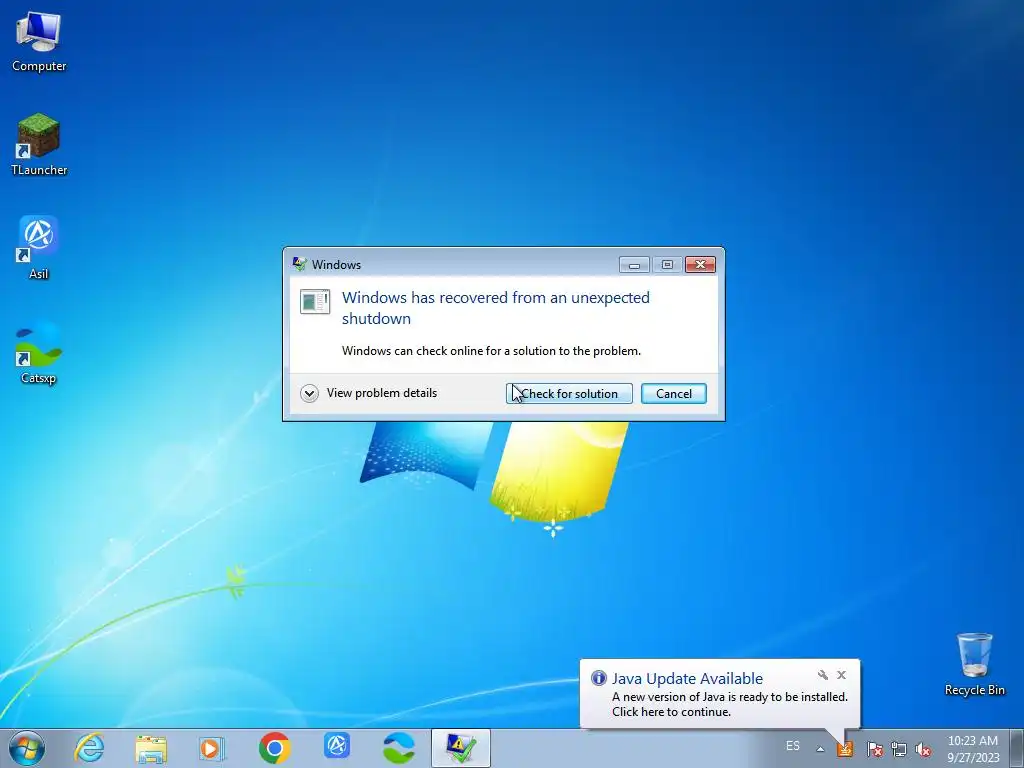
Task: Cancel the unexpected shutdown dialog
Action: click(673, 393)
